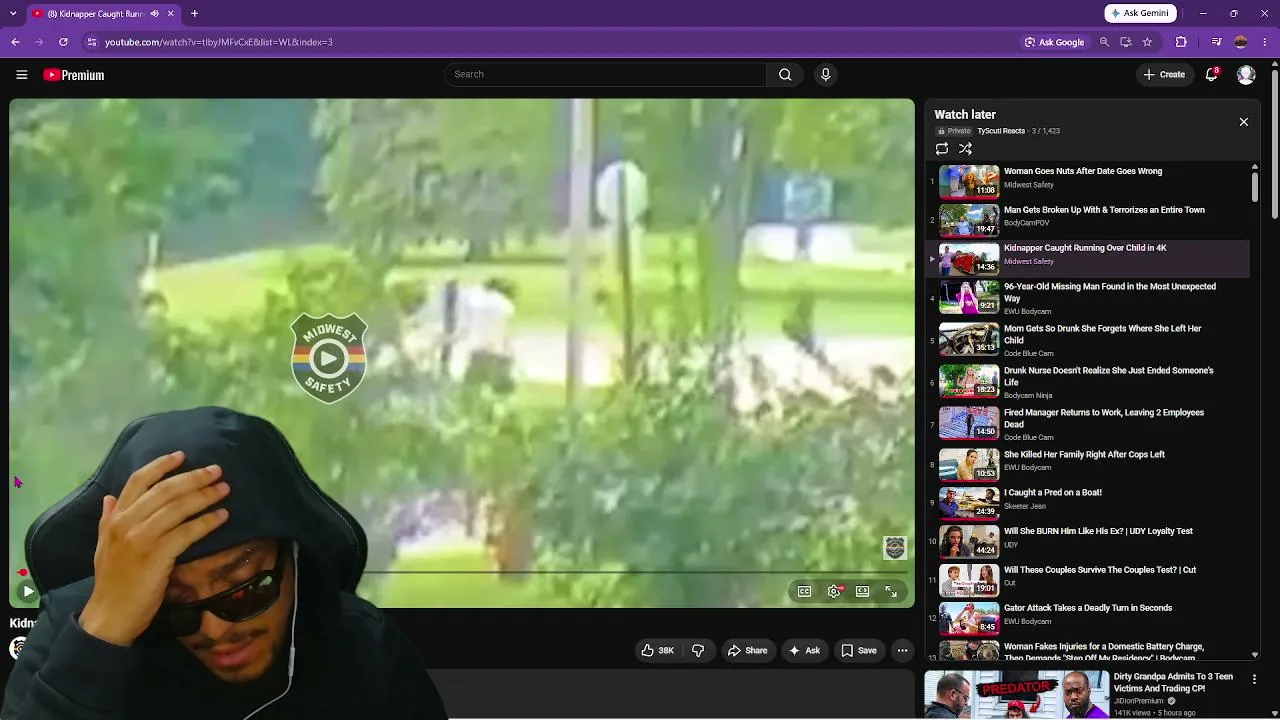The height and width of the screenshot is (720, 1280).
Task: Open the Create dropdown button
Action: (x=1164, y=74)
